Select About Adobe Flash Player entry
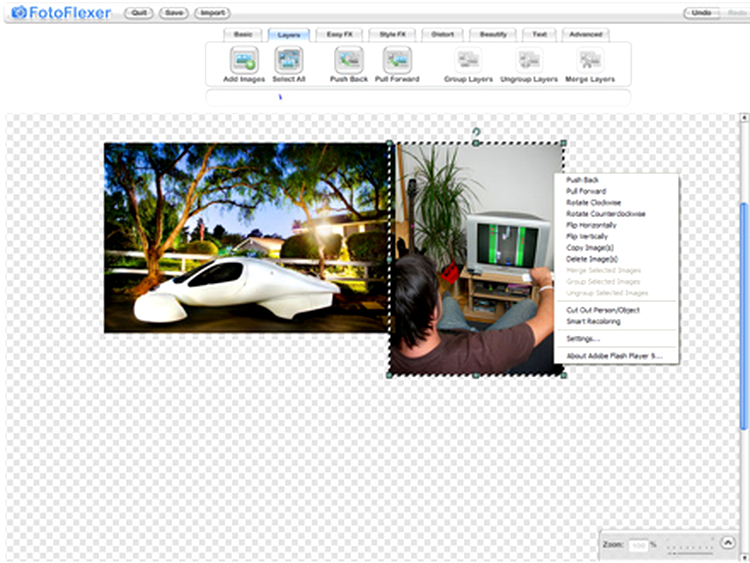750x563 pixels. click(x=614, y=356)
